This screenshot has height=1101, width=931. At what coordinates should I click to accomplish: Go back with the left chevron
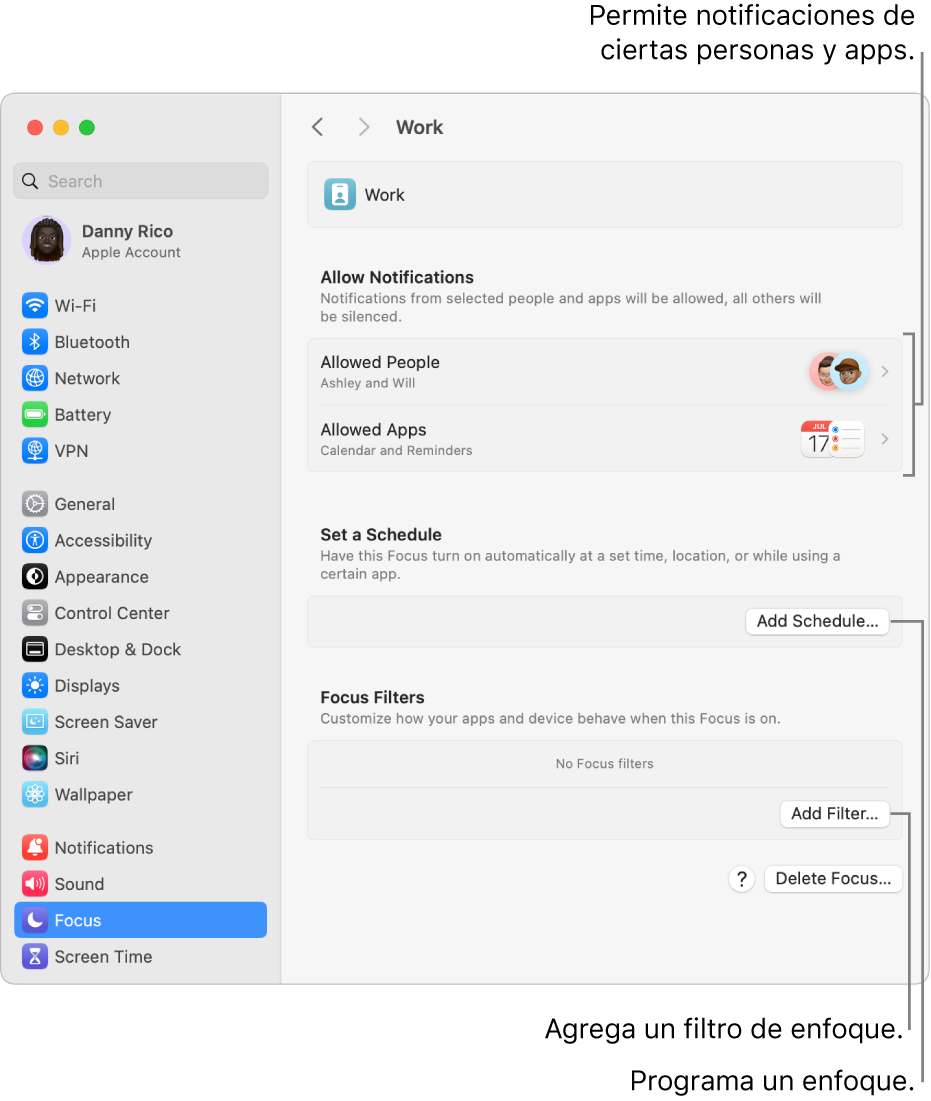click(x=317, y=127)
